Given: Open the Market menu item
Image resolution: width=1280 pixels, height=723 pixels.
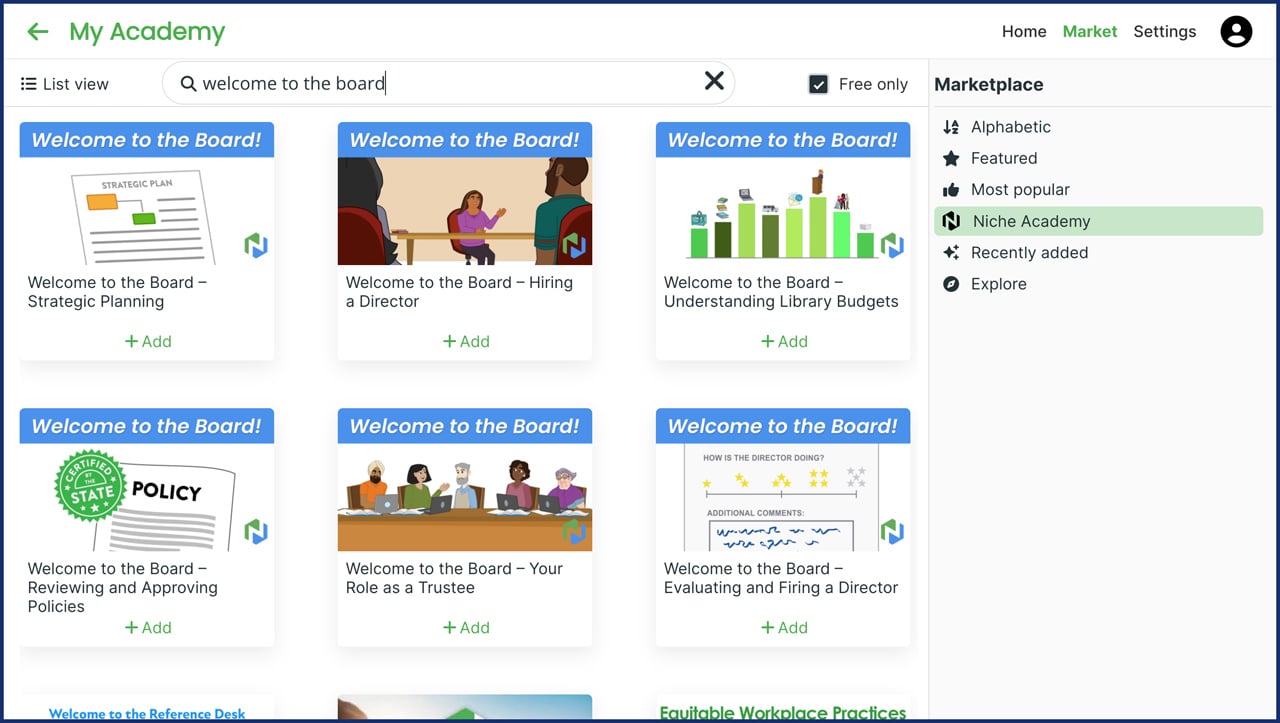Looking at the screenshot, I should coord(1090,31).
